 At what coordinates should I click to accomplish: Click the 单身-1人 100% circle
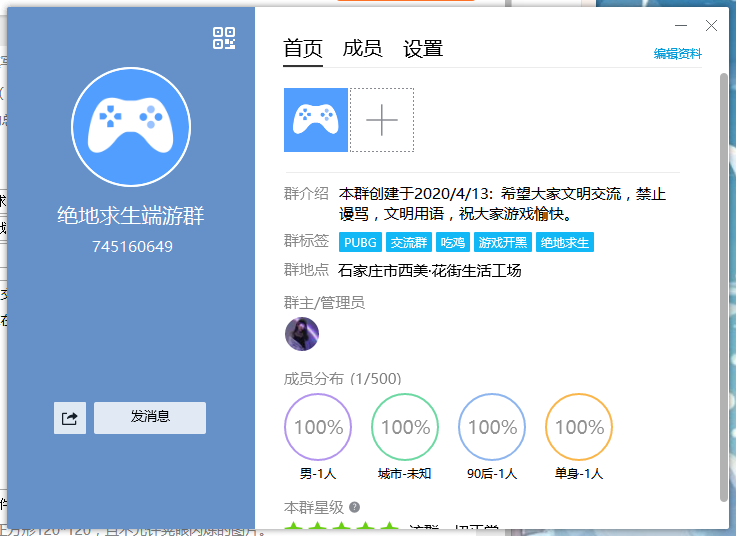tap(579, 427)
